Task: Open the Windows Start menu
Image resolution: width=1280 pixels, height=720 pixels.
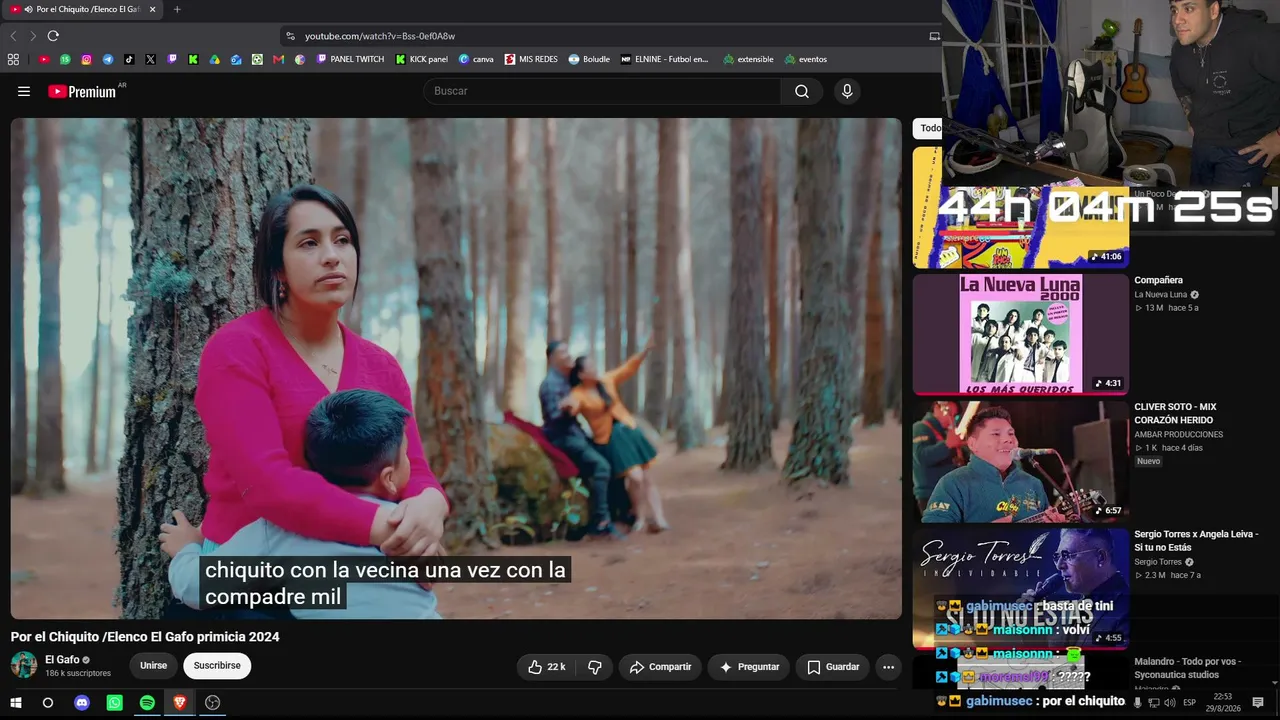Action: point(15,703)
